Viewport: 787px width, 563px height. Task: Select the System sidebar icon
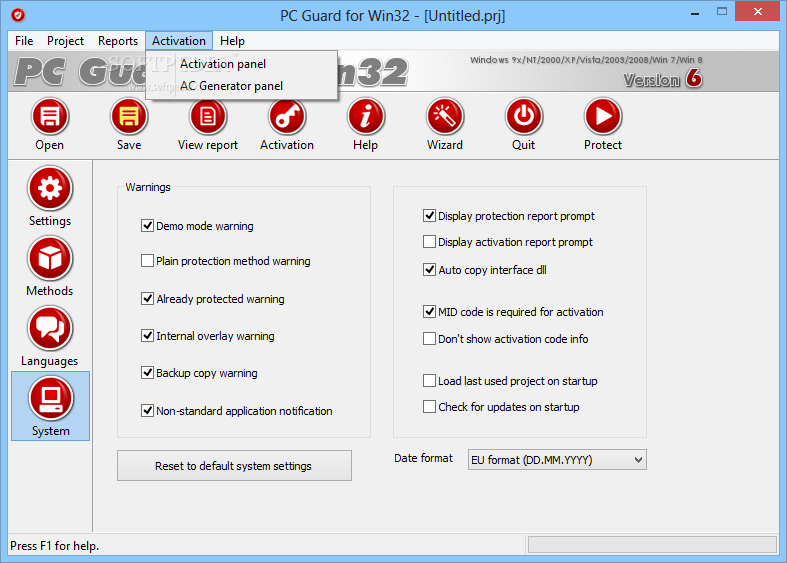coord(51,399)
